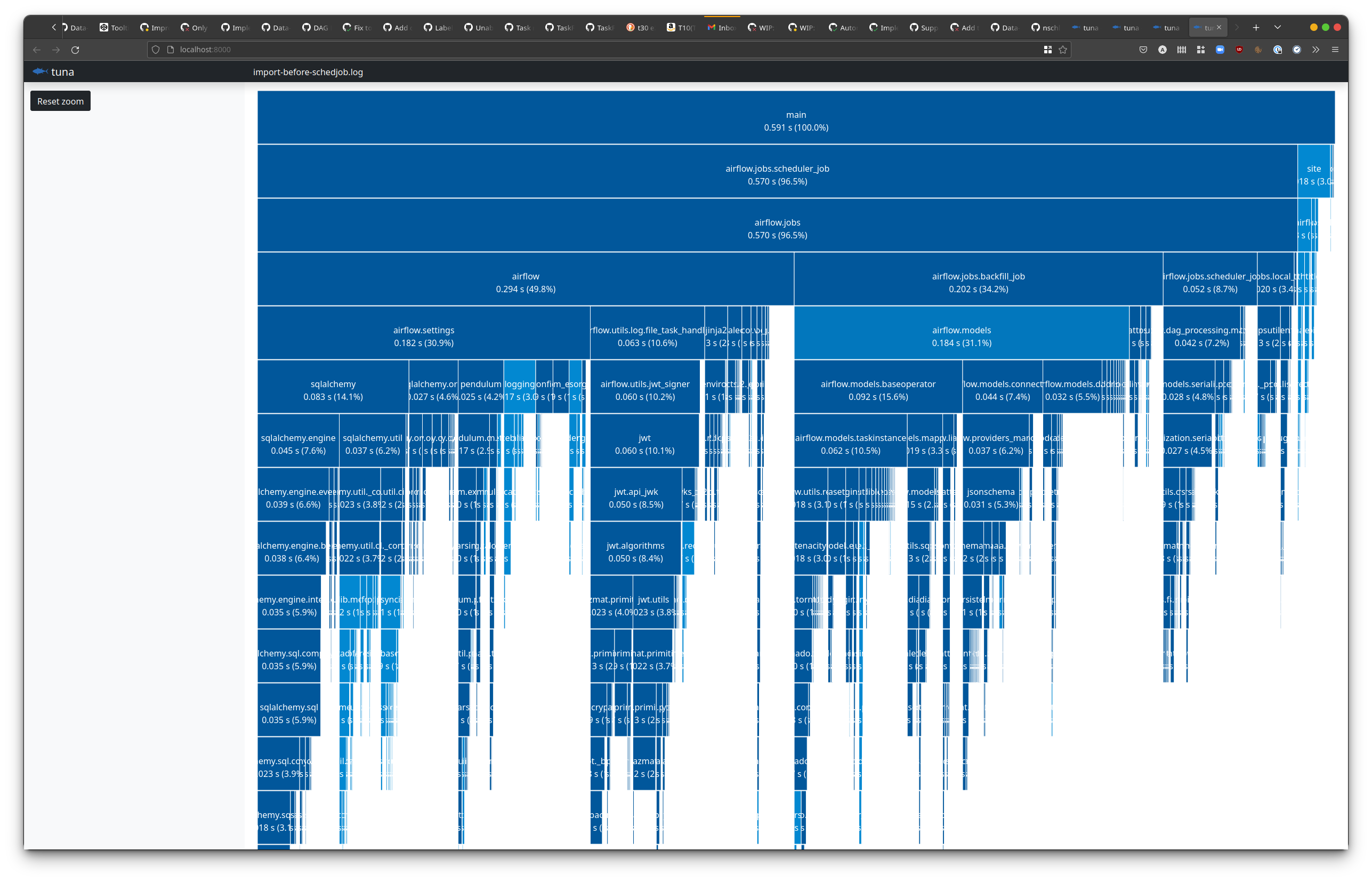
Task: Open a new tab with plus
Action: (1256, 28)
